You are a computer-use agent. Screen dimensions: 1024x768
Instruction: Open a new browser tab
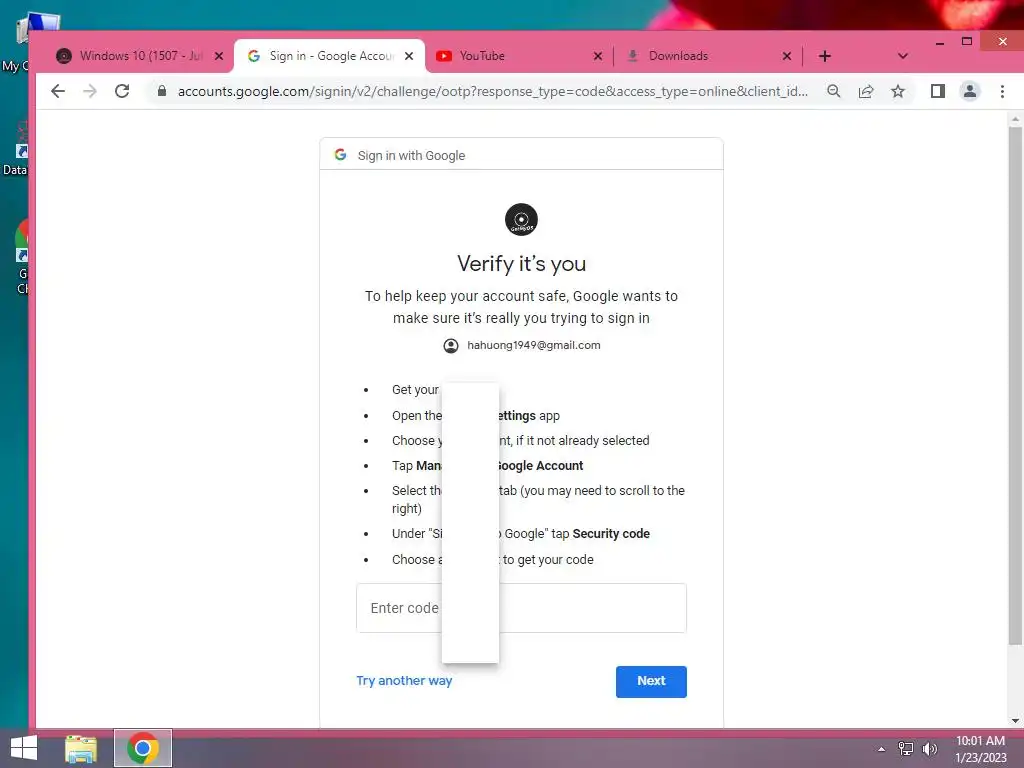(825, 56)
